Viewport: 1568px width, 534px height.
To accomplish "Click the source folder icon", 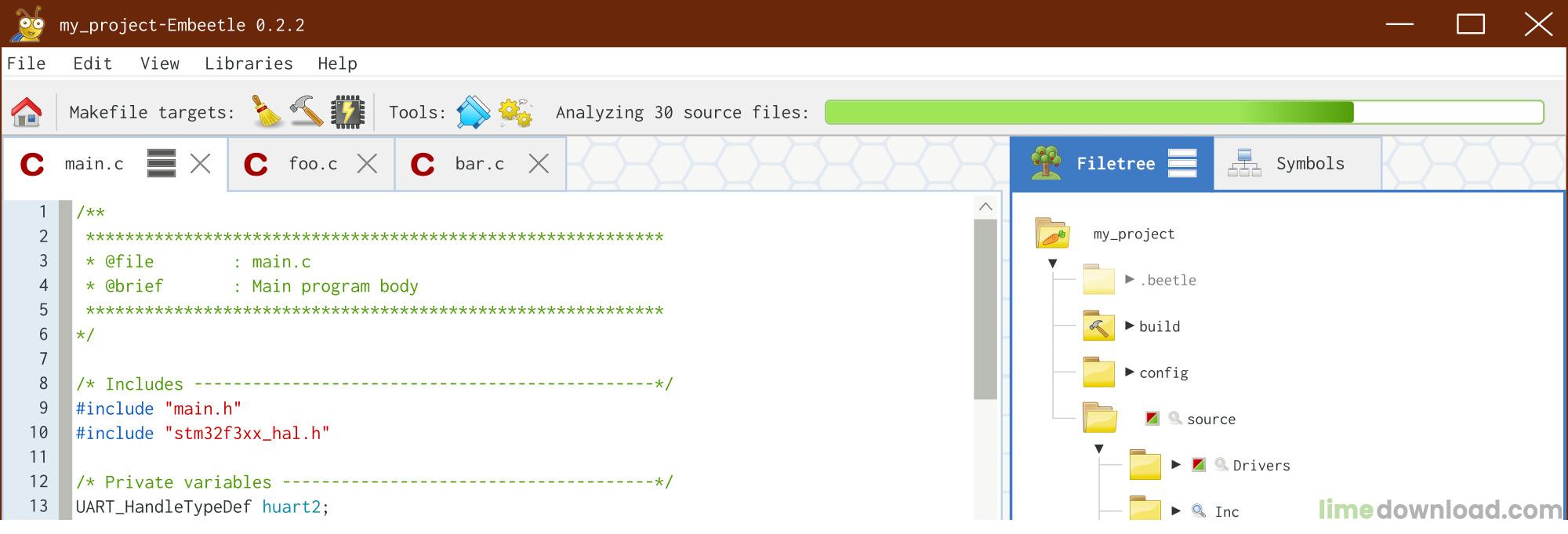I will 1099,418.
